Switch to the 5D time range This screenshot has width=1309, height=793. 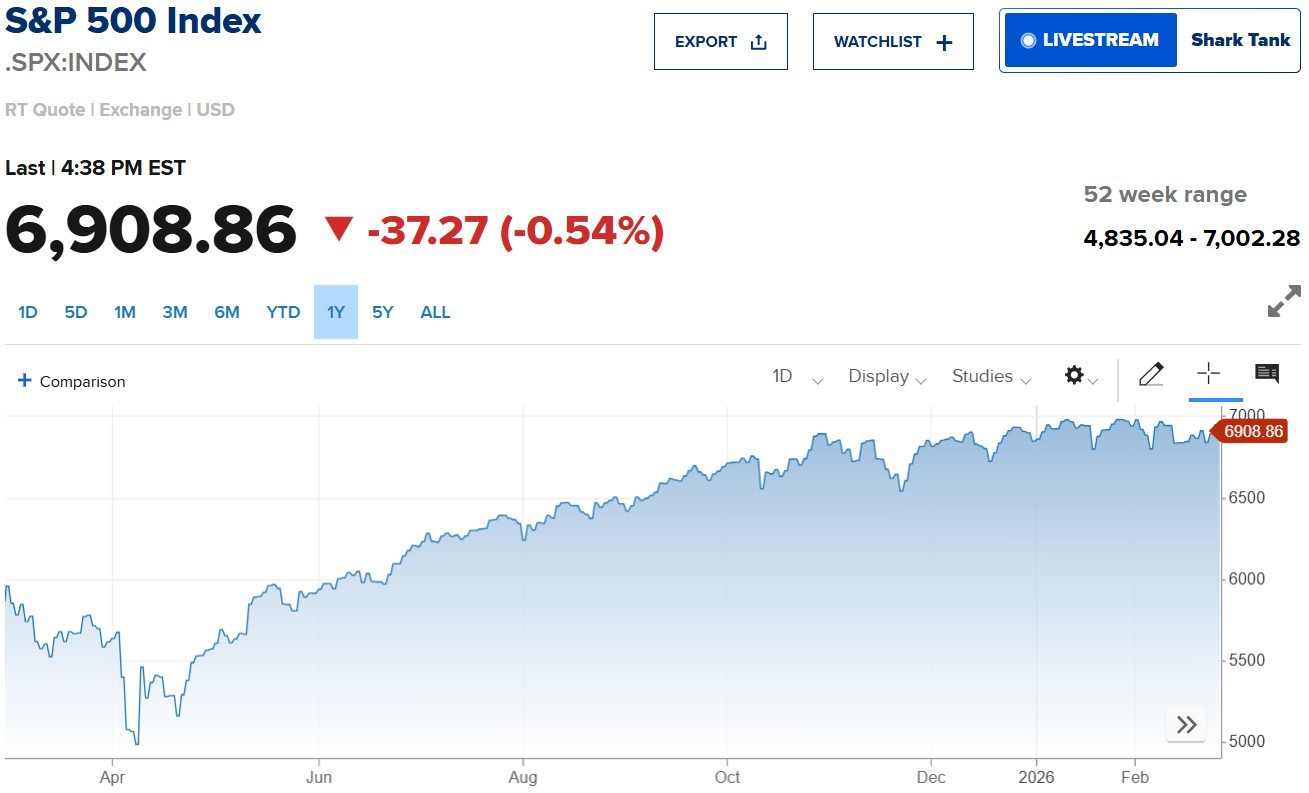pyautogui.click(x=76, y=312)
